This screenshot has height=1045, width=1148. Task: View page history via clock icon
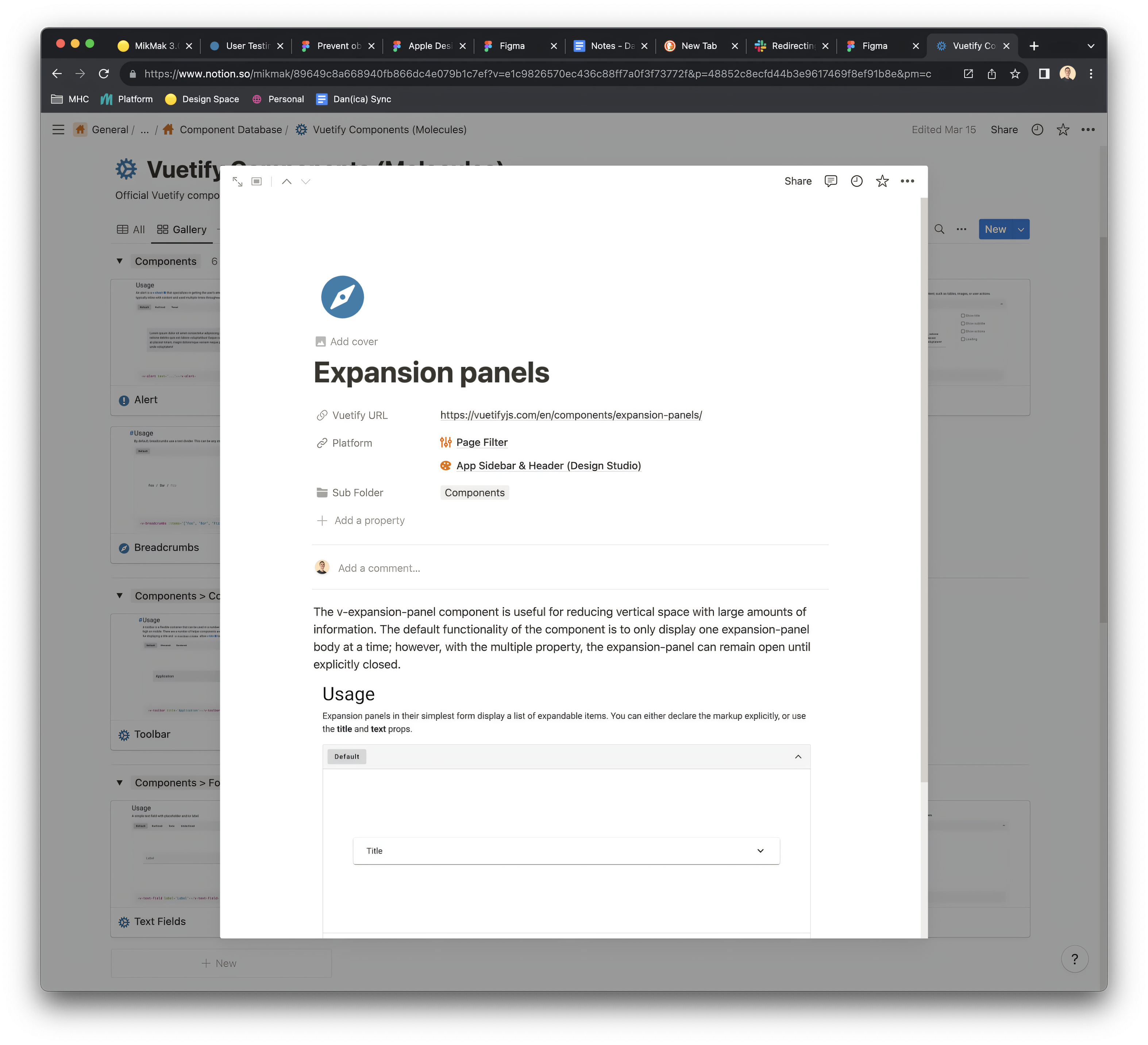856,181
